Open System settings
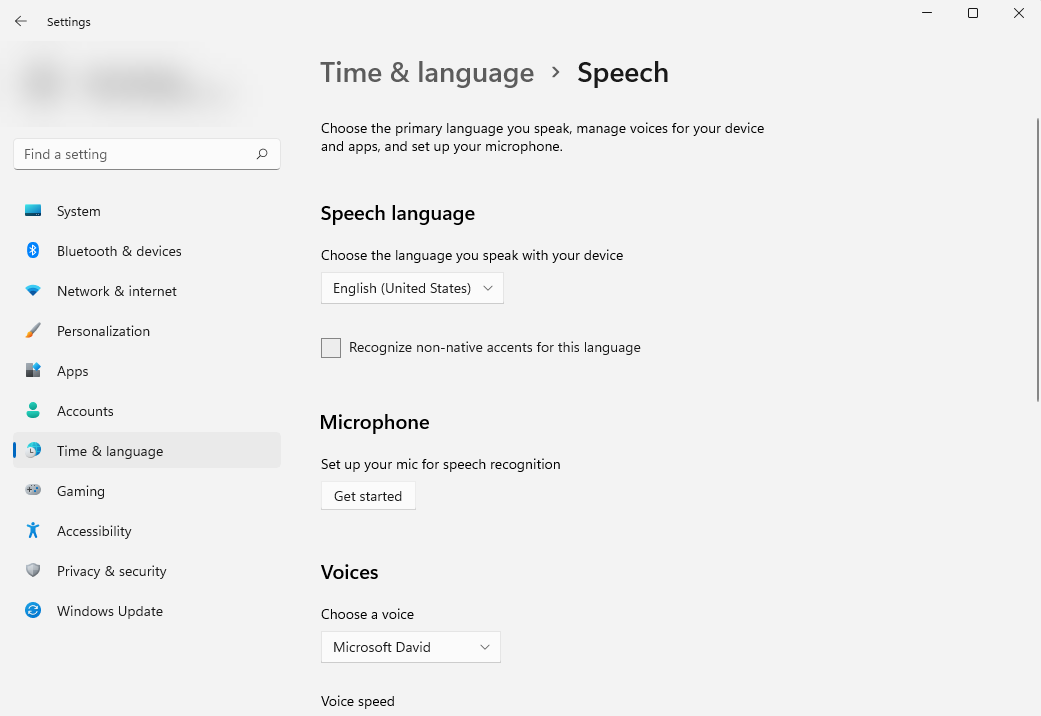Viewport: 1041px width, 716px height. point(147,211)
